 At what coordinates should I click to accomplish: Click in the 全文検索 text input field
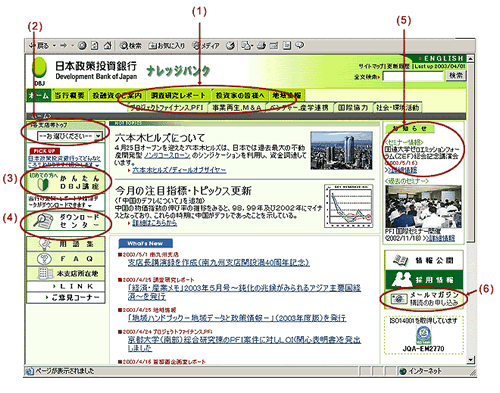click(x=413, y=76)
